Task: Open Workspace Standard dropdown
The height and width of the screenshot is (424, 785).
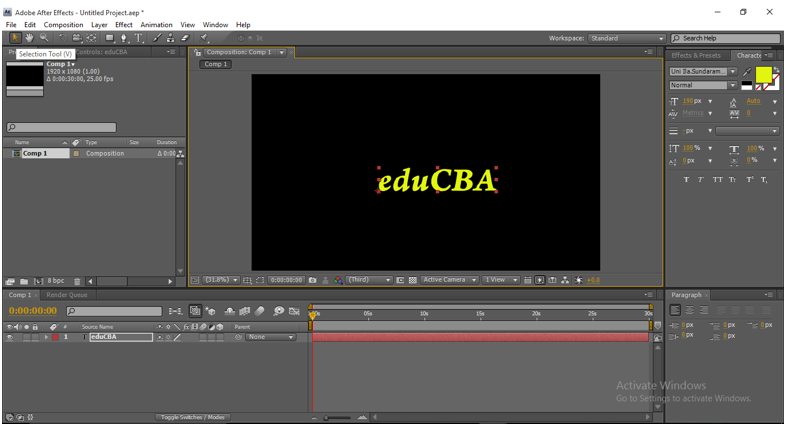Action: [x=627, y=39]
